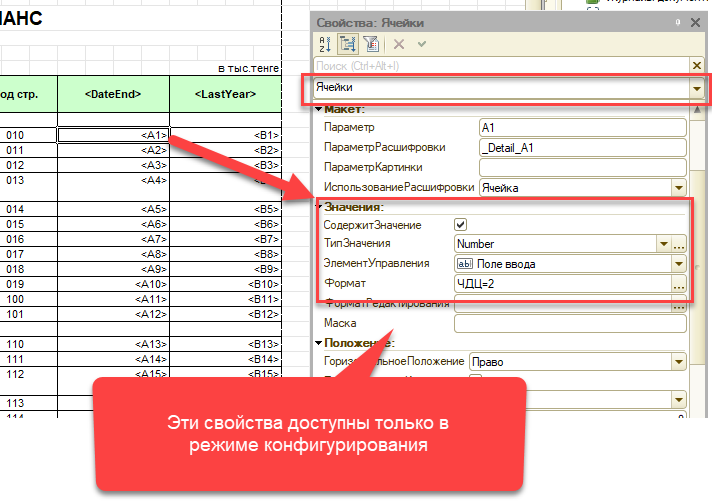
Task: Click the ellipsis button next to ТипЗначения
Action: (678, 244)
